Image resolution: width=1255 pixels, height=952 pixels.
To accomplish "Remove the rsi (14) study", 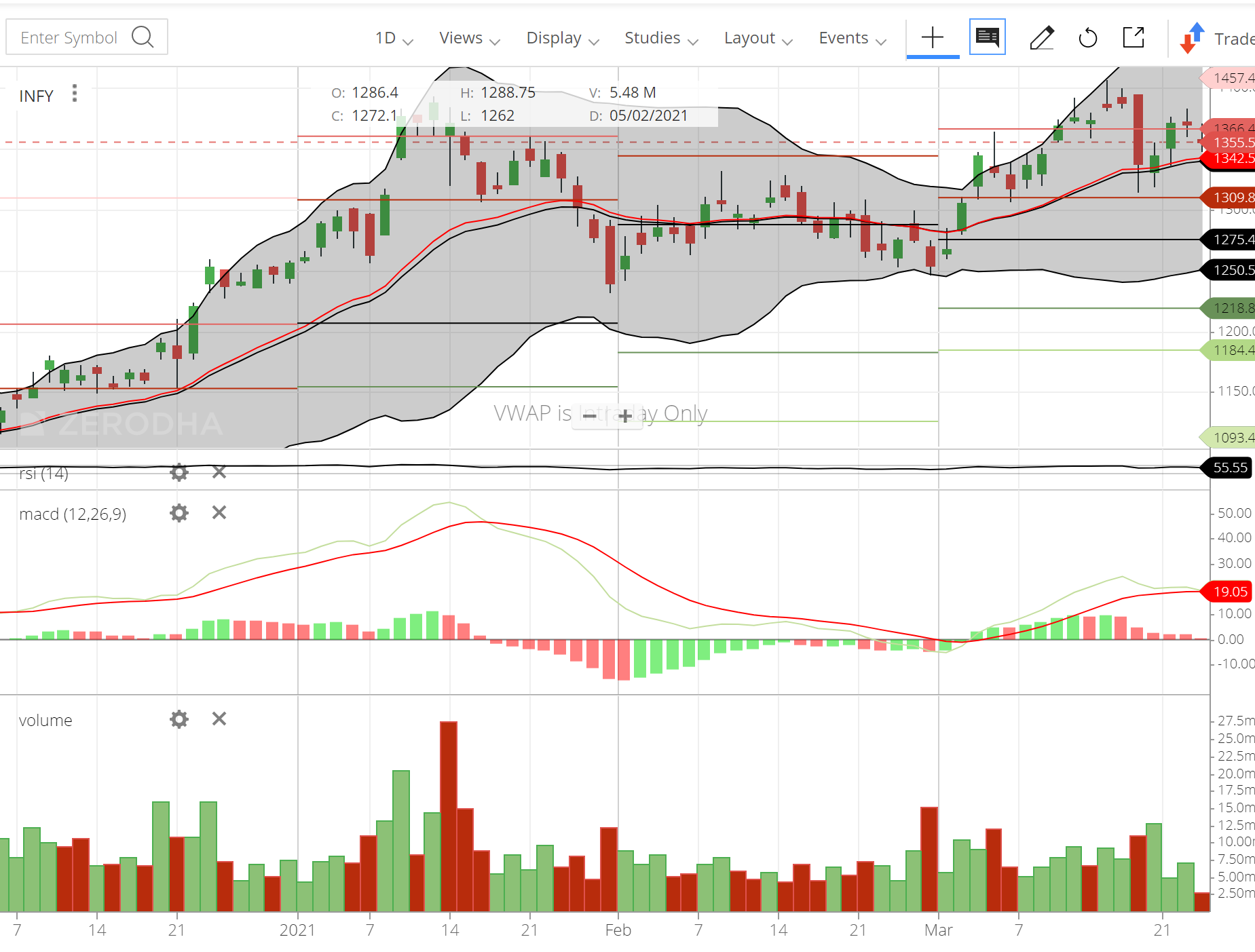I will [x=219, y=472].
